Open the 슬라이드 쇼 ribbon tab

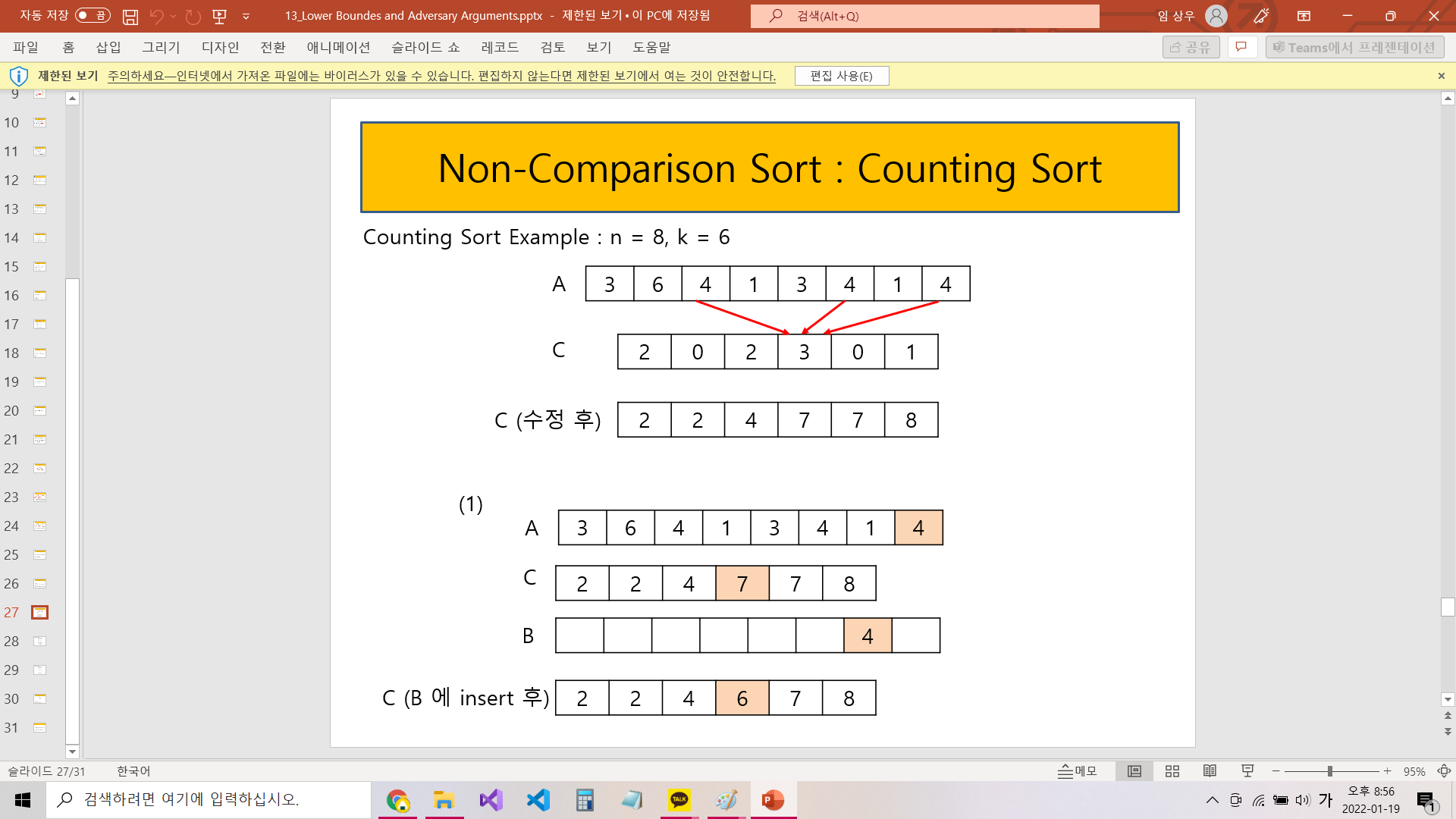425,47
